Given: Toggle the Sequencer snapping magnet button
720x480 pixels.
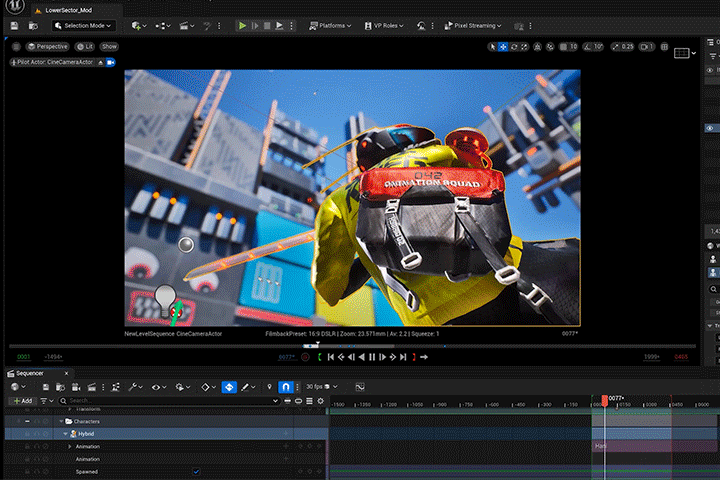Looking at the screenshot, I should [x=286, y=387].
